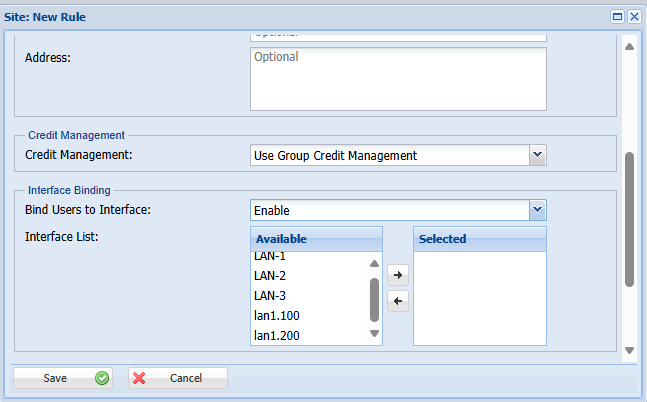This screenshot has height=402, width=647.
Task: Expand the Bind Users to Interface dropdown
Action: coord(537,210)
